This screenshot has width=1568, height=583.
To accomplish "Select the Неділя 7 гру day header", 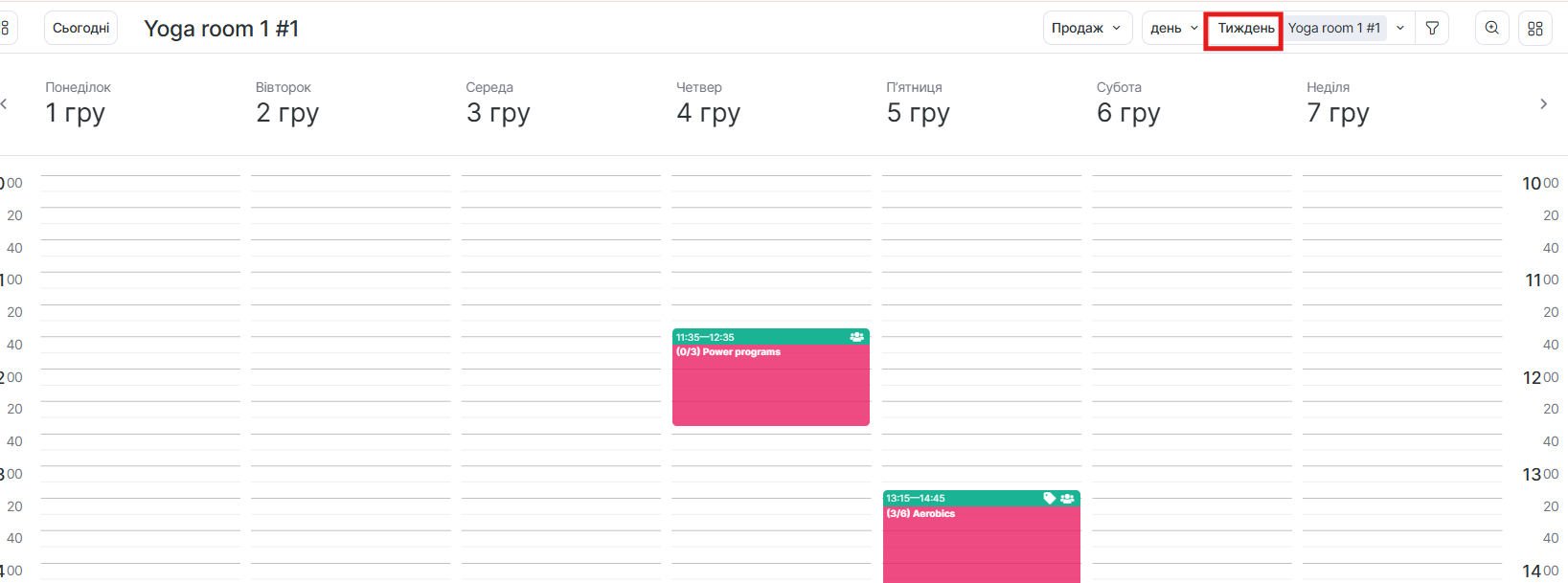I will coord(1337,103).
